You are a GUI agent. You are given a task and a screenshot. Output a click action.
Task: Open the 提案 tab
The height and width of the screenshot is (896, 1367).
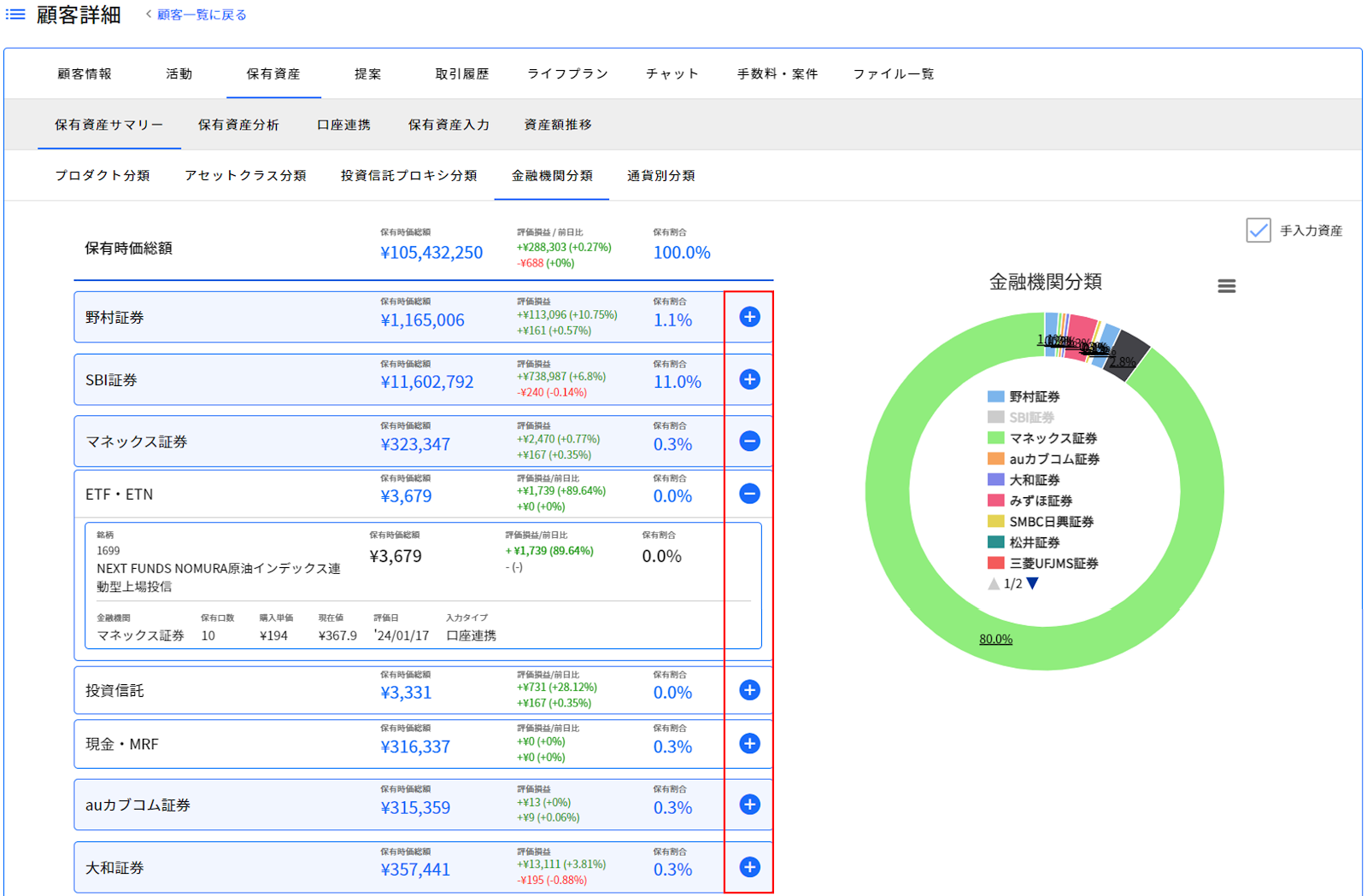pyautogui.click(x=368, y=74)
